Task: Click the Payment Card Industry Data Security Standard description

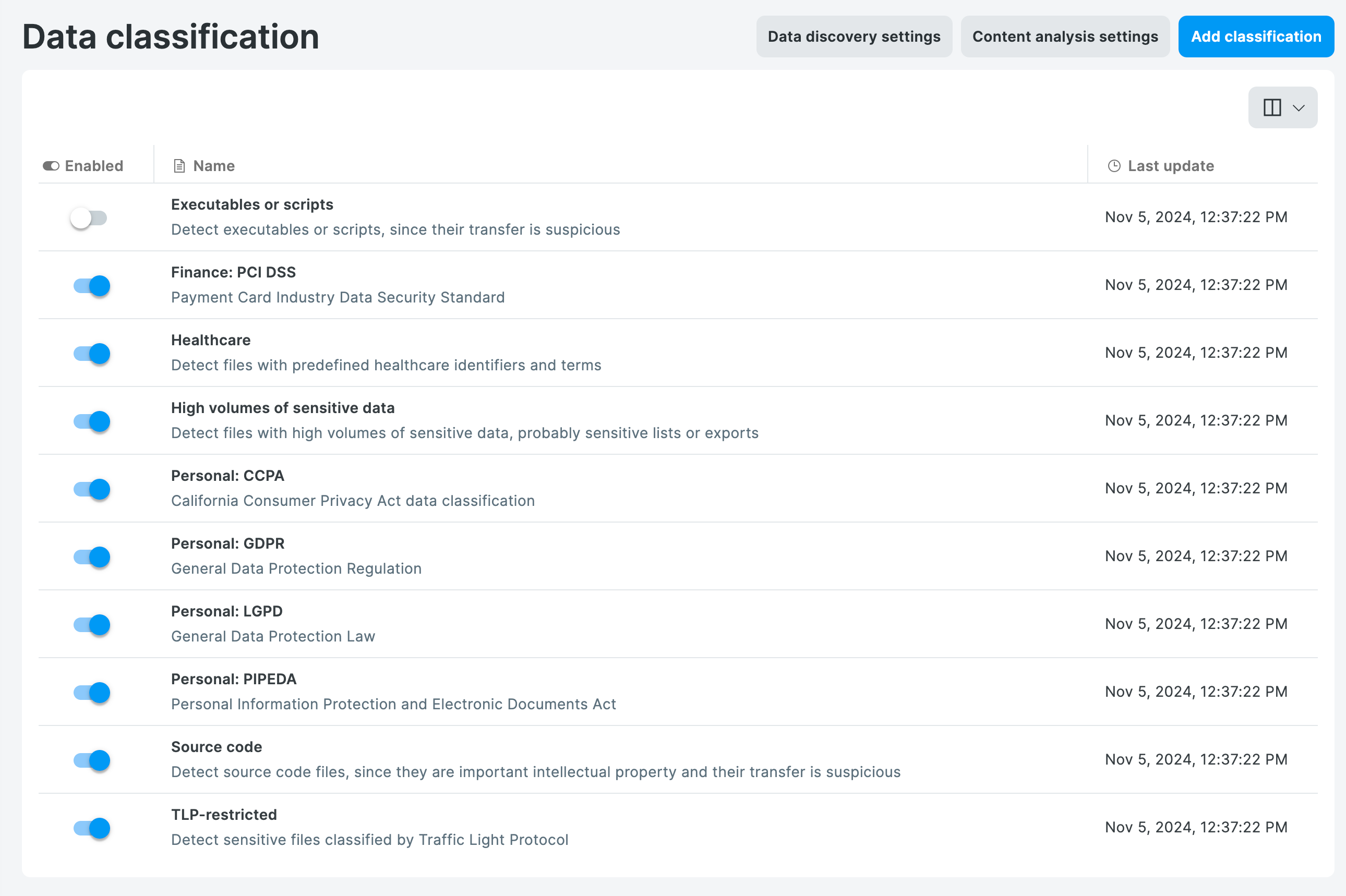Action: [337, 297]
